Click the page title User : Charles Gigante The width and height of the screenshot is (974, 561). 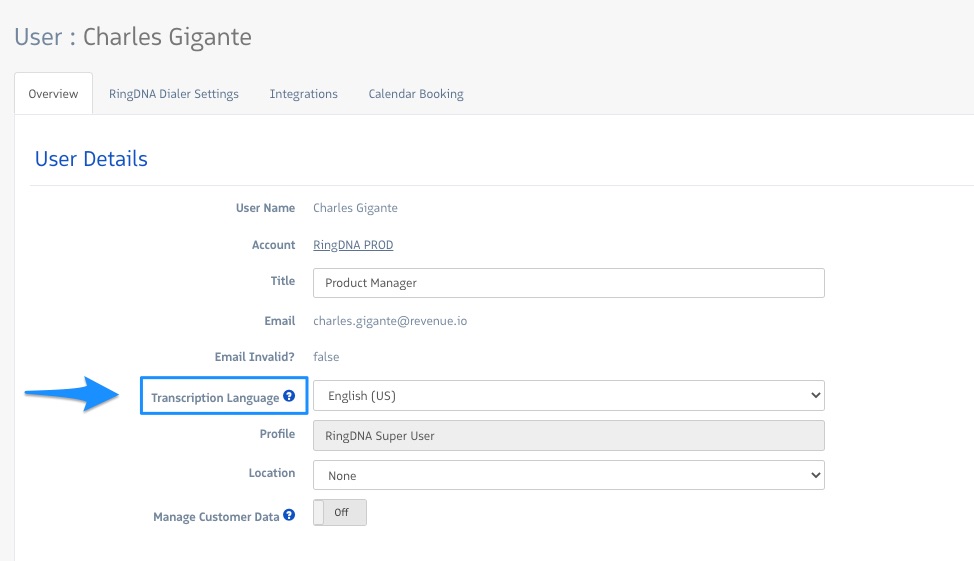[x=132, y=38]
